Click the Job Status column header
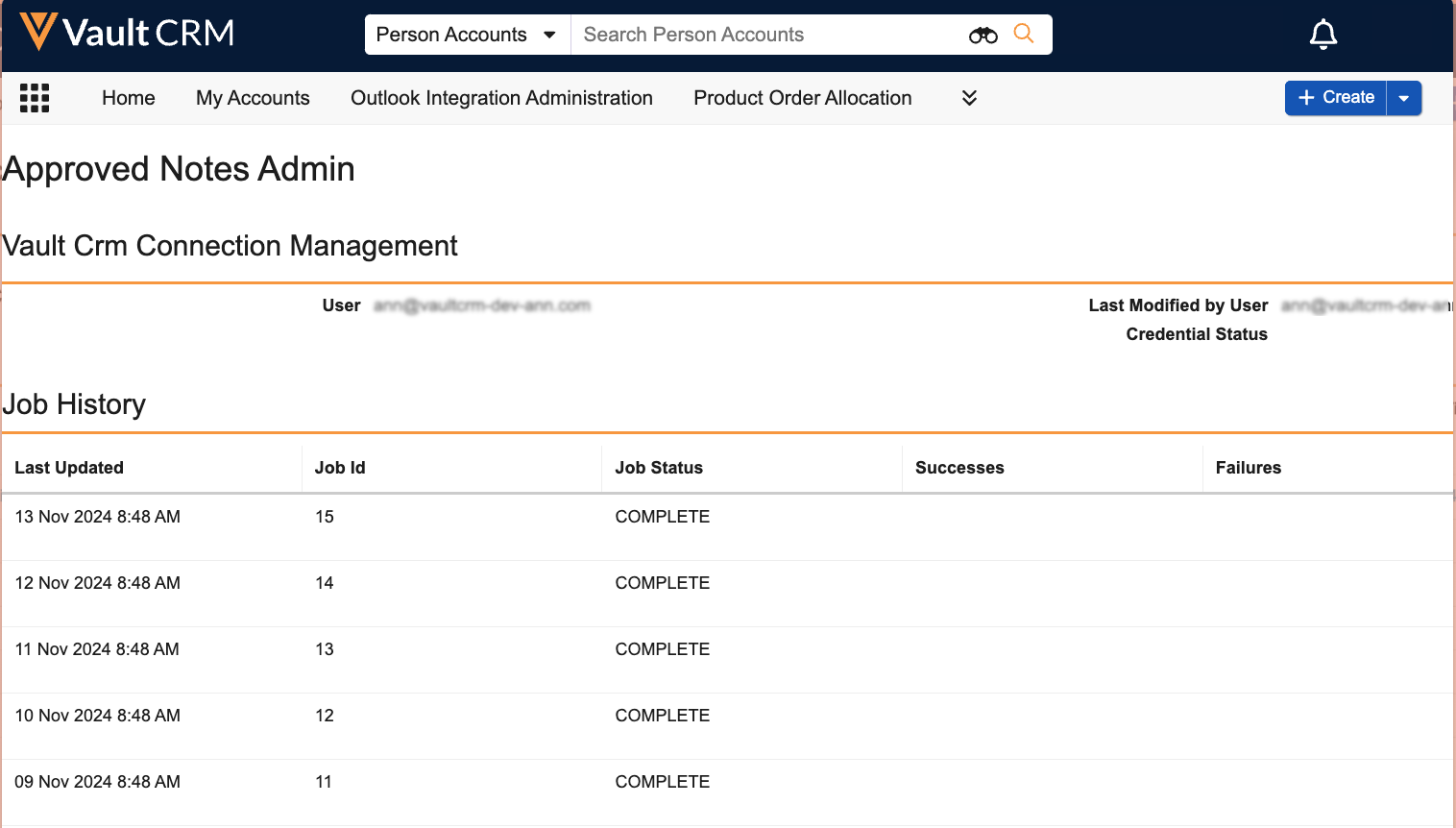The height and width of the screenshot is (828, 1456). tap(659, 468)
